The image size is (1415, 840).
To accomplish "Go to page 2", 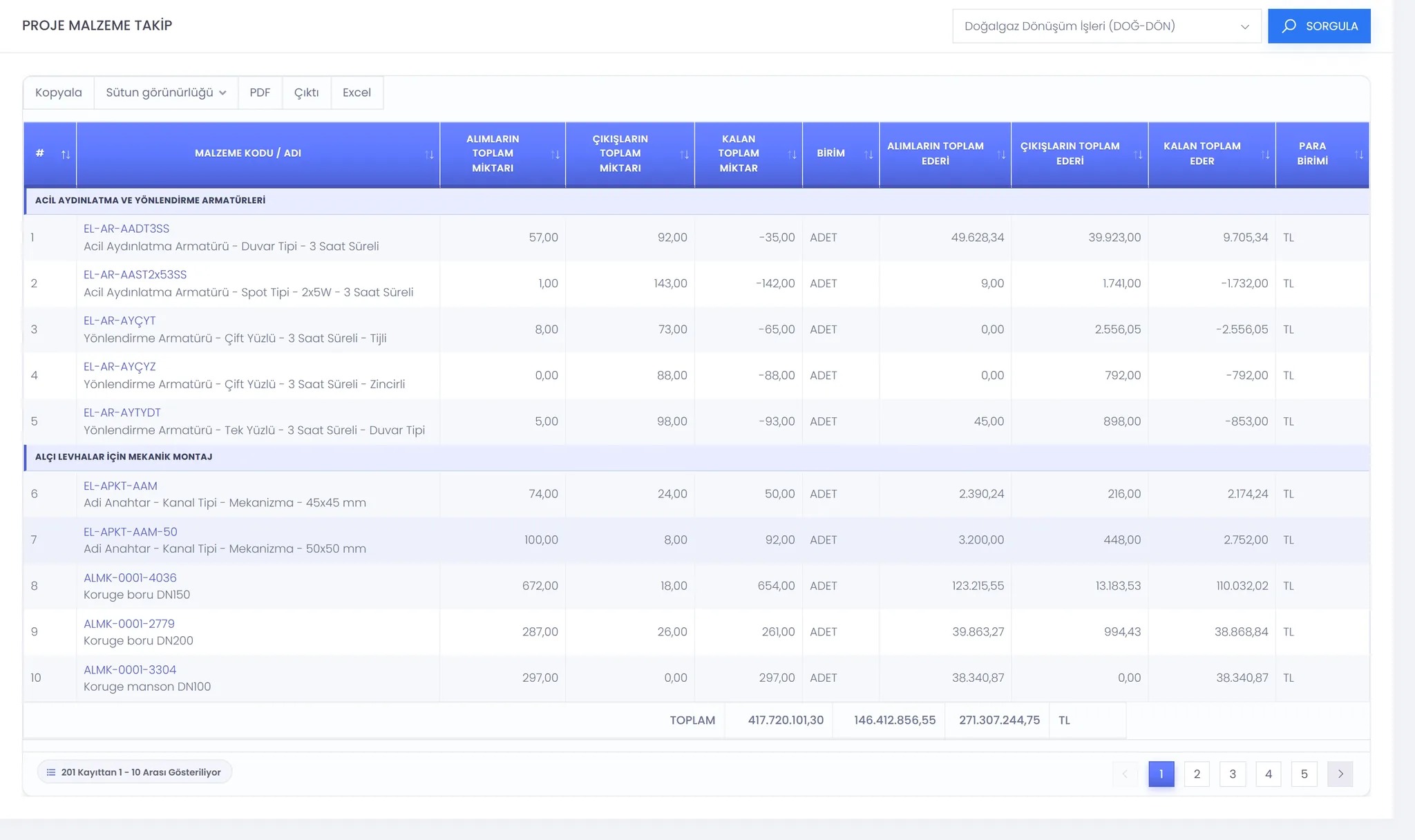I will (x=1197, y=774).
